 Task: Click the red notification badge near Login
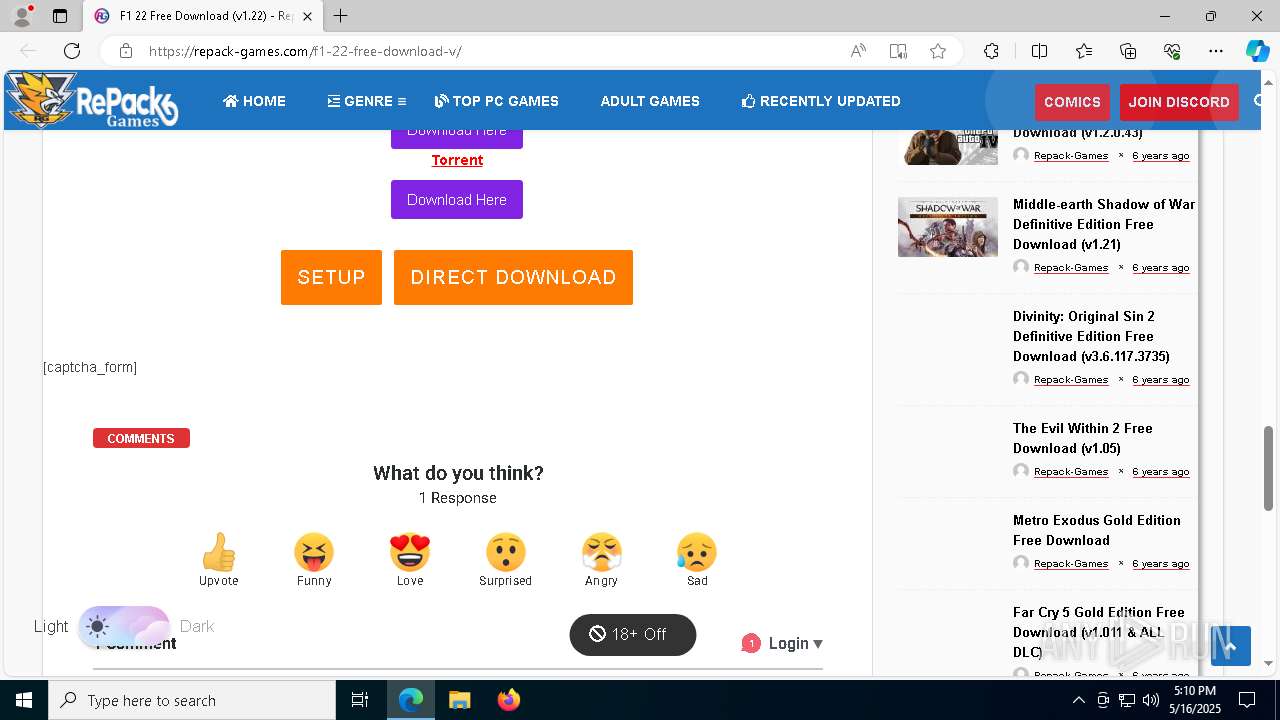(751, 644)
